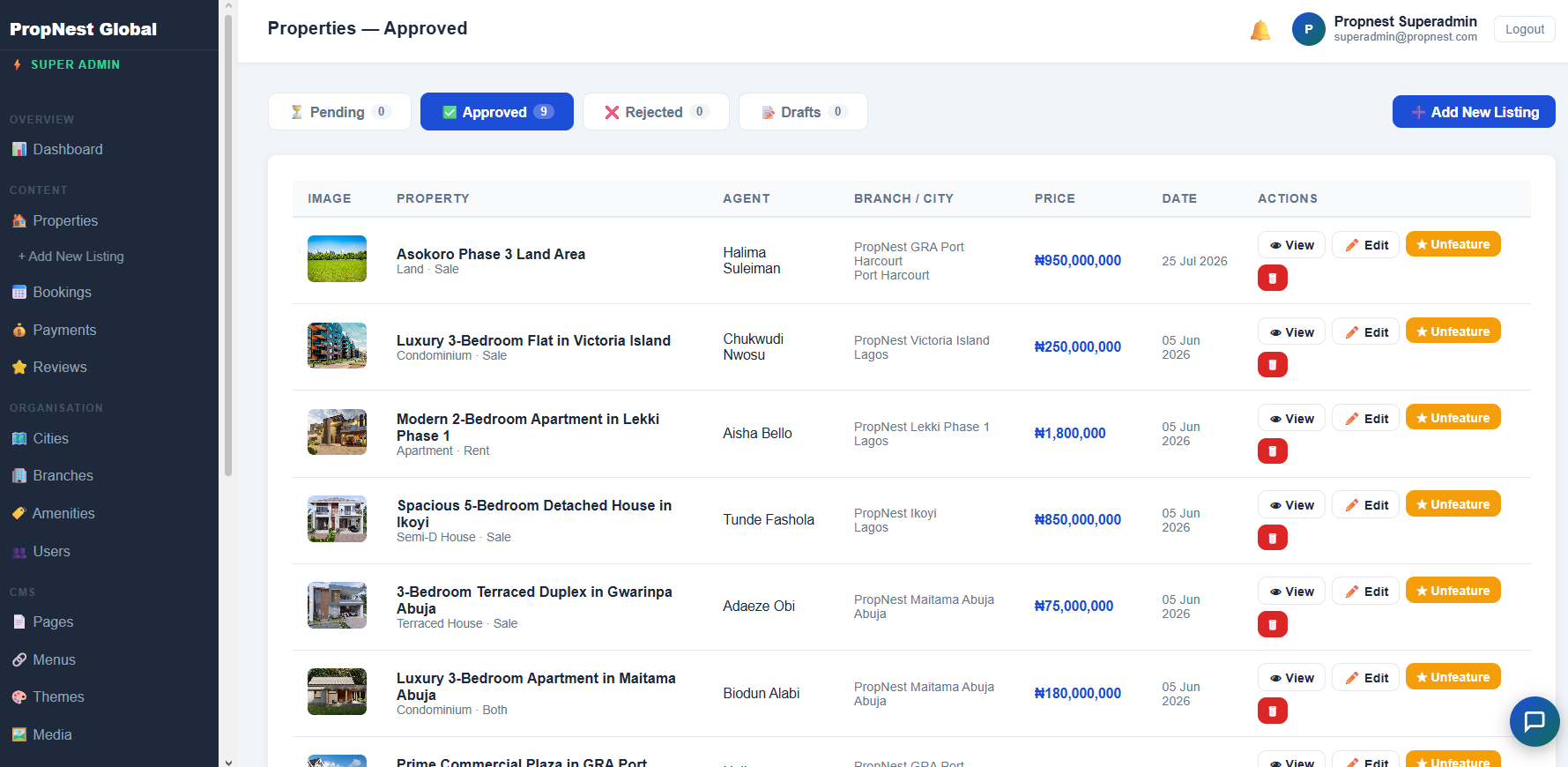Open the Ikoyi detached house thumbnail
Viewport: 1568px width, 767px height.
(337, 518)
